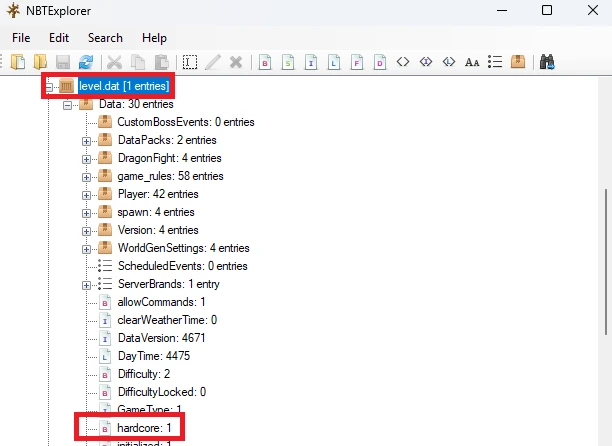Viewport: 612px width, 446px height.
Task: Expand the Player: 42 entries node
Action: (86, 195)
